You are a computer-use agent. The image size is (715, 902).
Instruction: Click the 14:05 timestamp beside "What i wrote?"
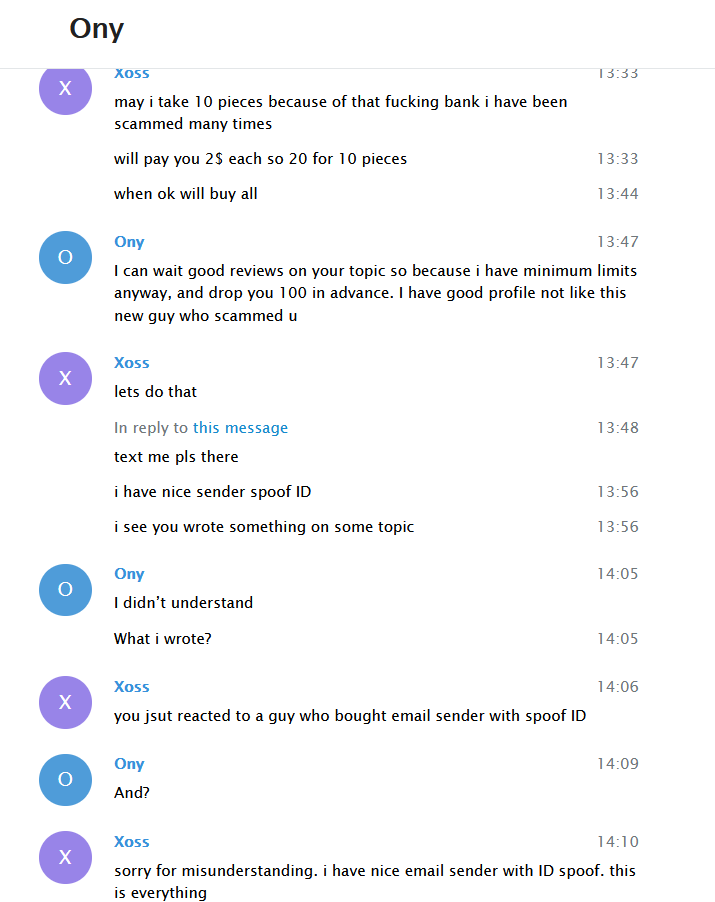[x=617, y=639]
